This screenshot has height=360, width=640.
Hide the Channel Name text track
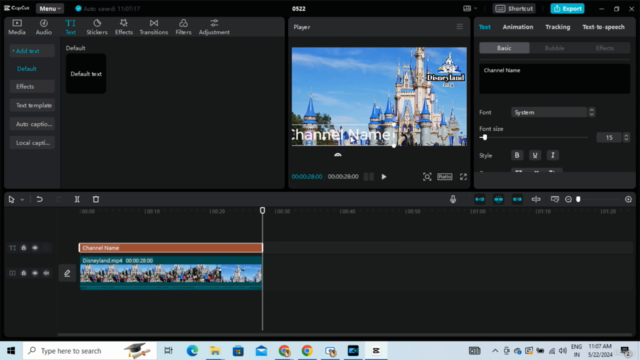tap(35, 248)
